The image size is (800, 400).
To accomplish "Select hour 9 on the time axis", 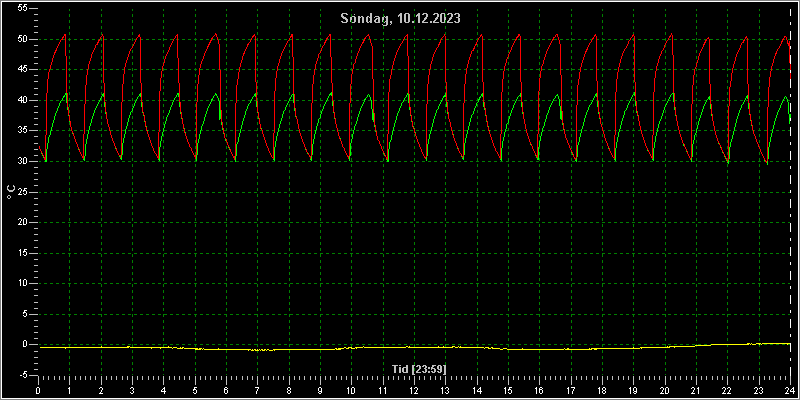I will point(320,391).
